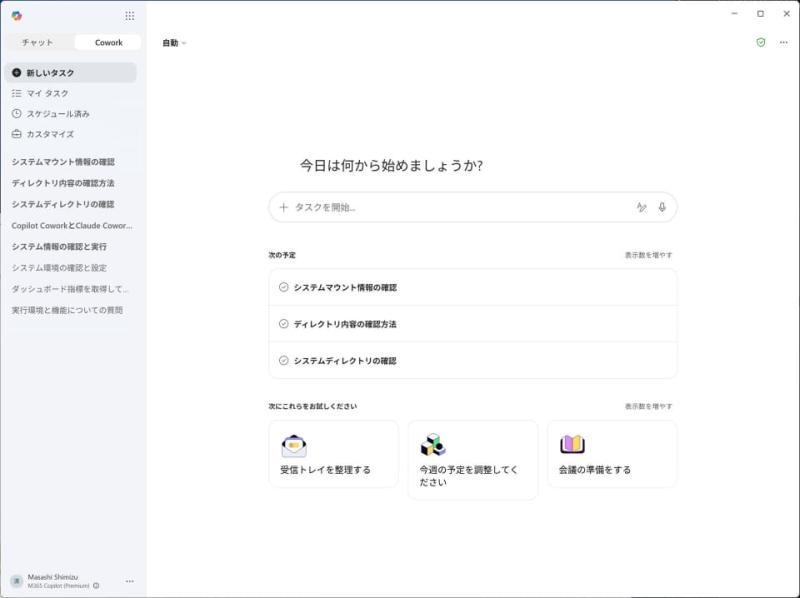
Task: Click the microphone voice input icon
Action: pos(662,207)
